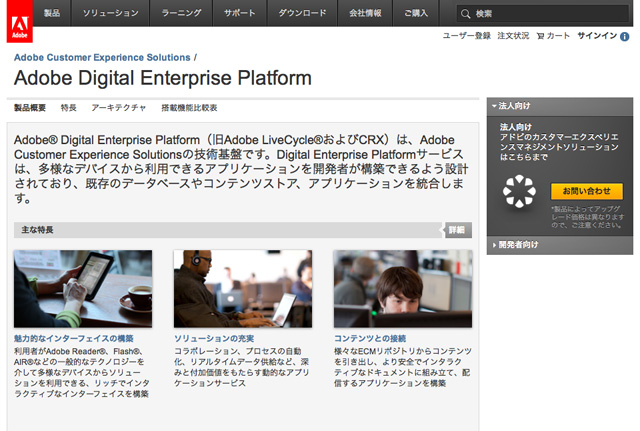Click the ユーザー登録 link

(467, 36)
